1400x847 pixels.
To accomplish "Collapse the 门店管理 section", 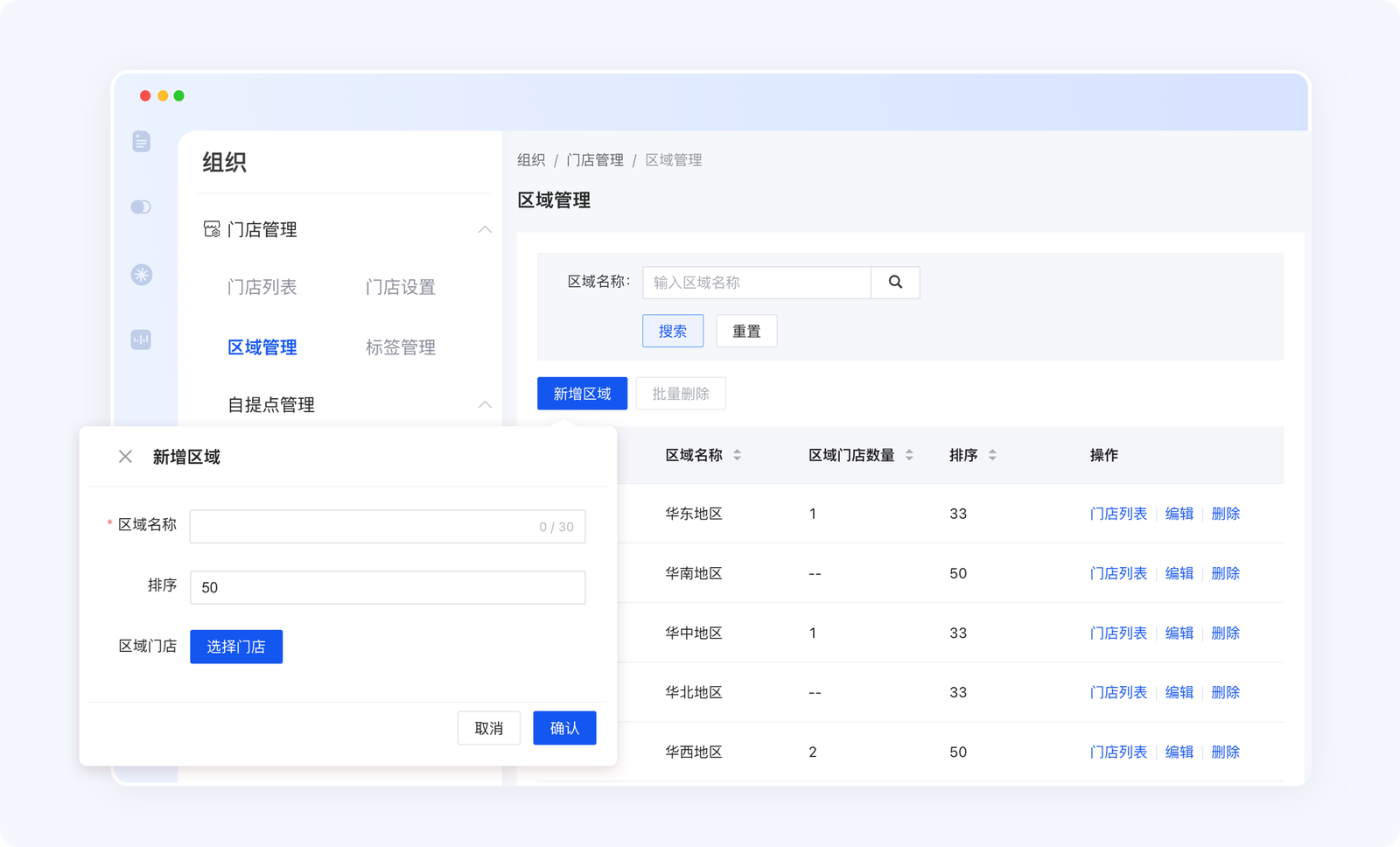I will tap(485, 229).
